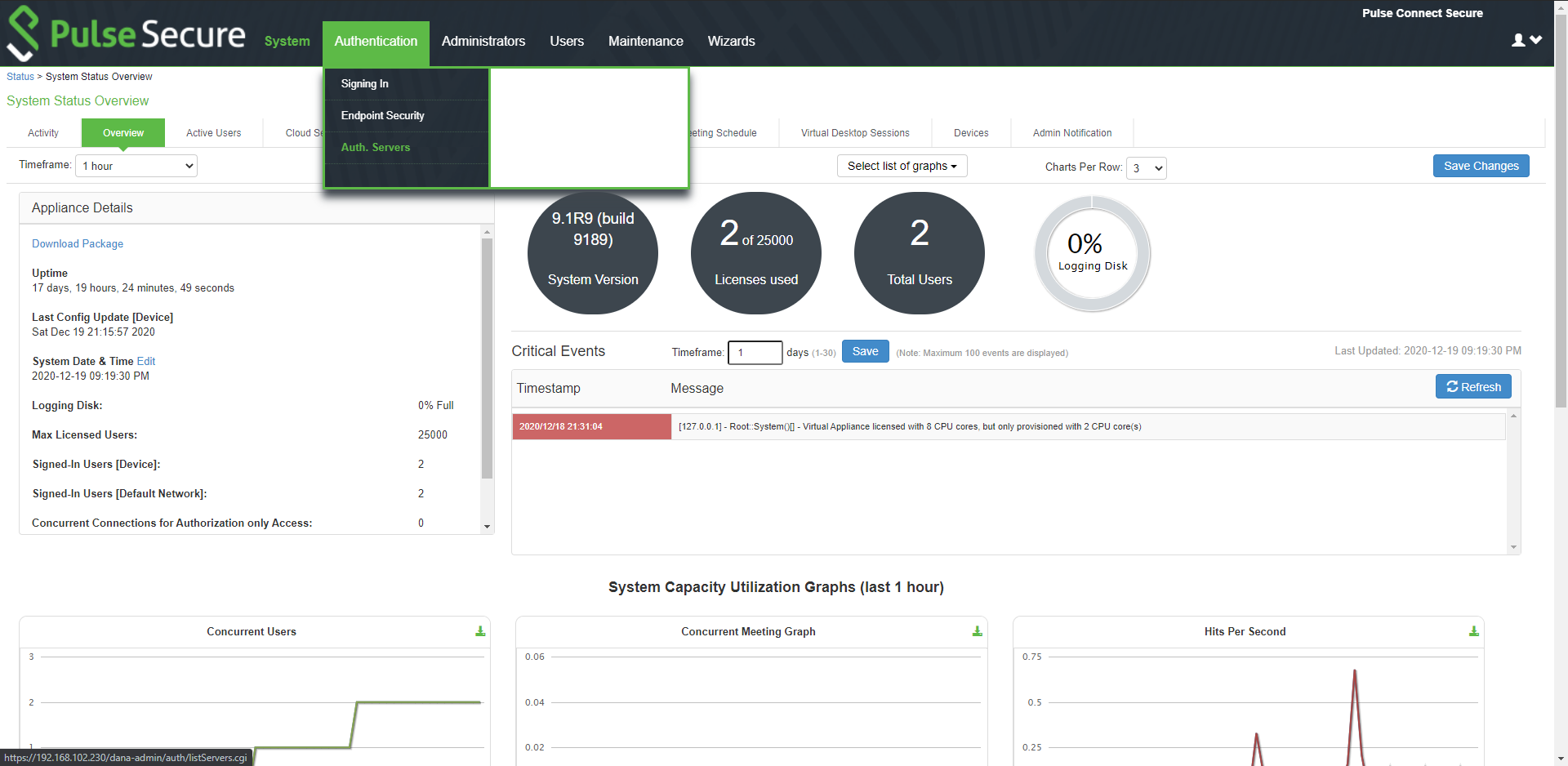
Task: Click the Download Package link
Action: (x=78, y=243)
